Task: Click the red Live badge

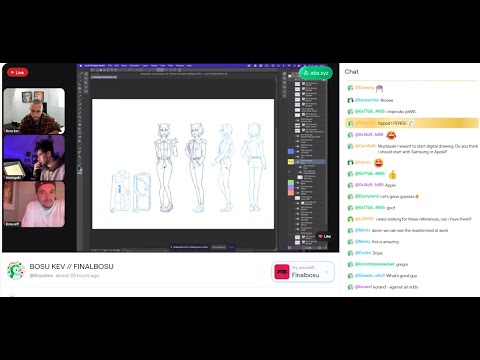Action: point(17,72)
